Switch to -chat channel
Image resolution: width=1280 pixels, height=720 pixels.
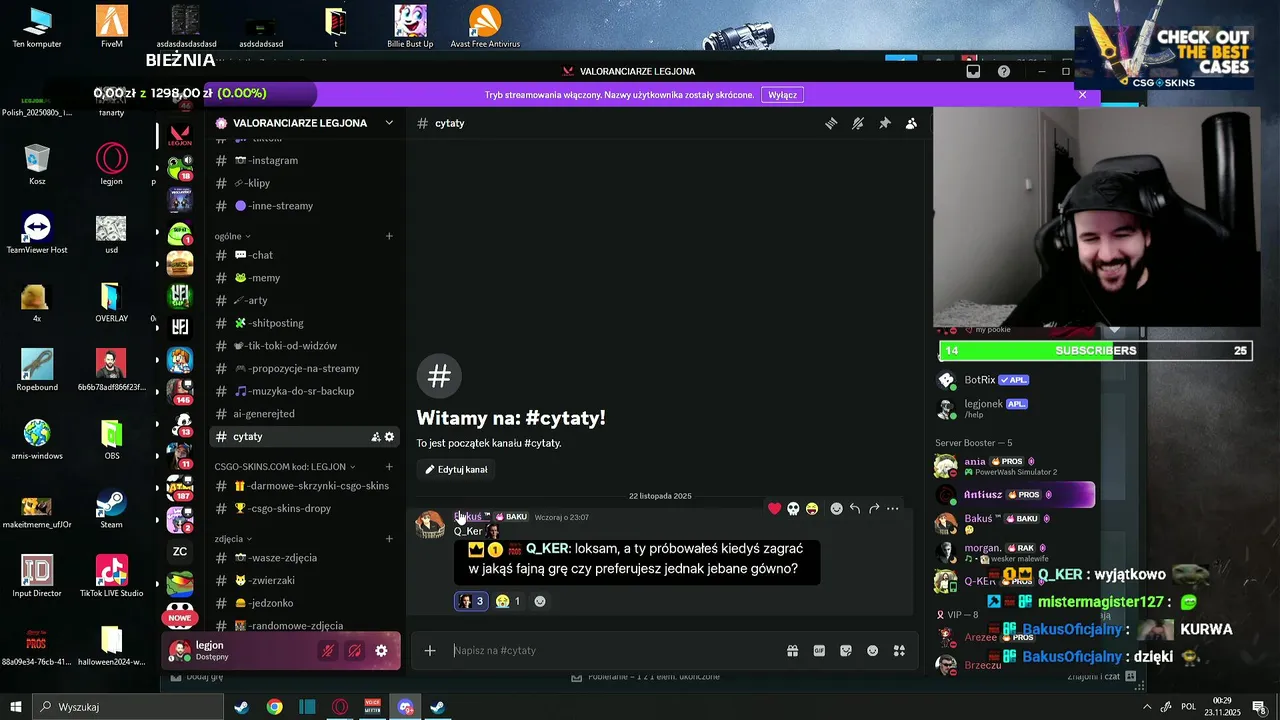click(305, 255)
